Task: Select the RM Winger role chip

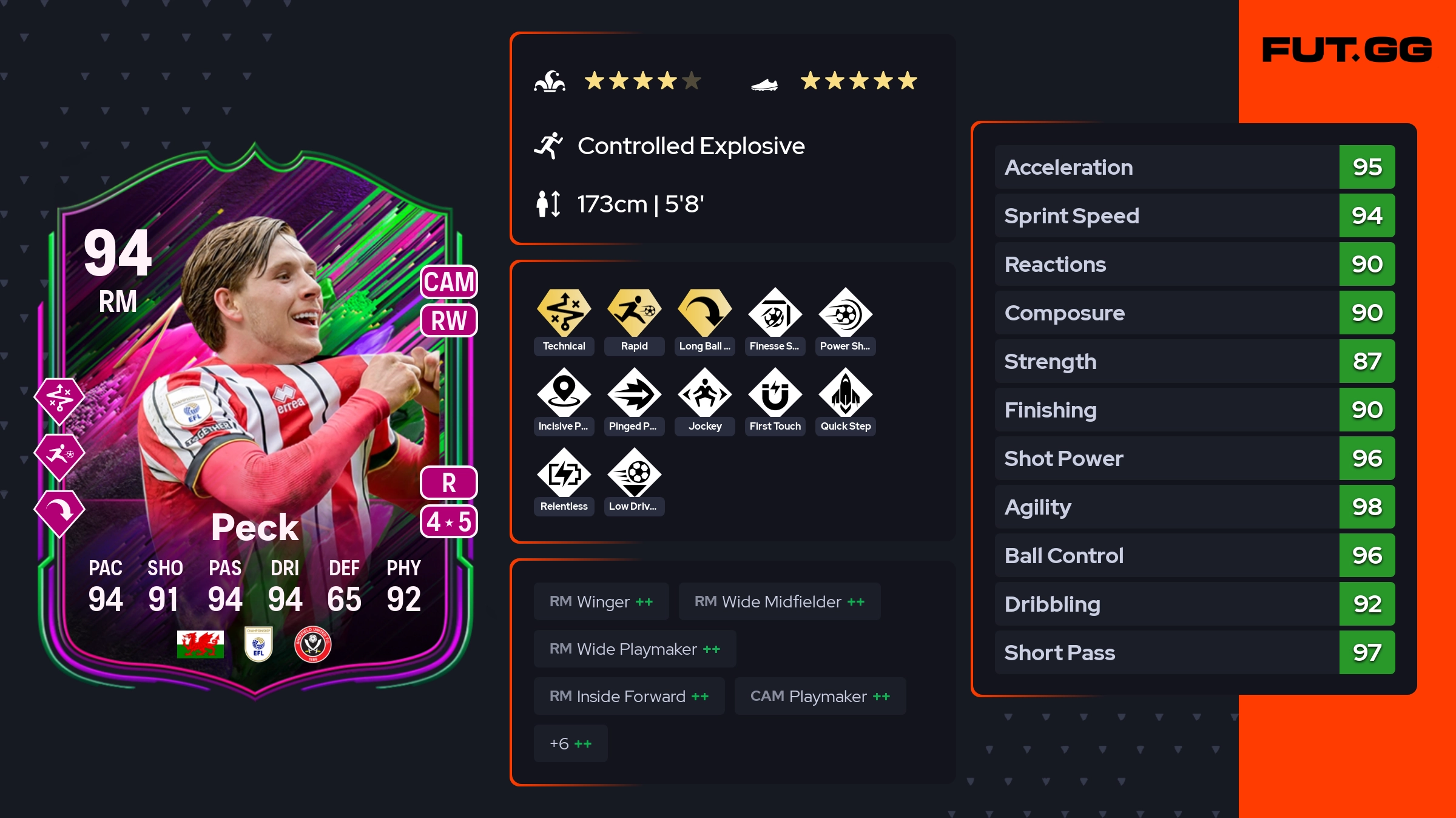Action: point(601,601)
